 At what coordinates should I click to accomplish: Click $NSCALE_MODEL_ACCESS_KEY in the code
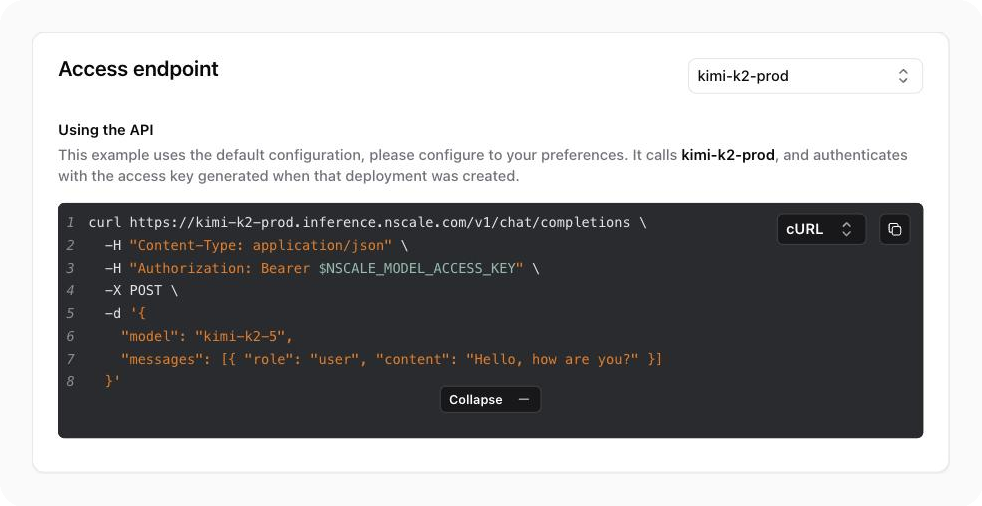(417, 269)
